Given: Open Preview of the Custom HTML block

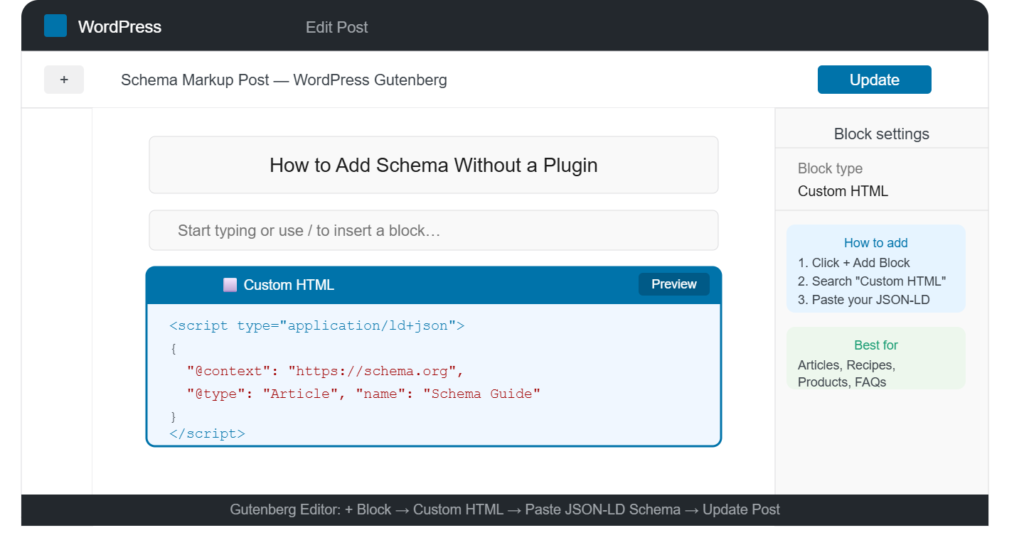Looking at the screenshot, I should pos(673,284).
